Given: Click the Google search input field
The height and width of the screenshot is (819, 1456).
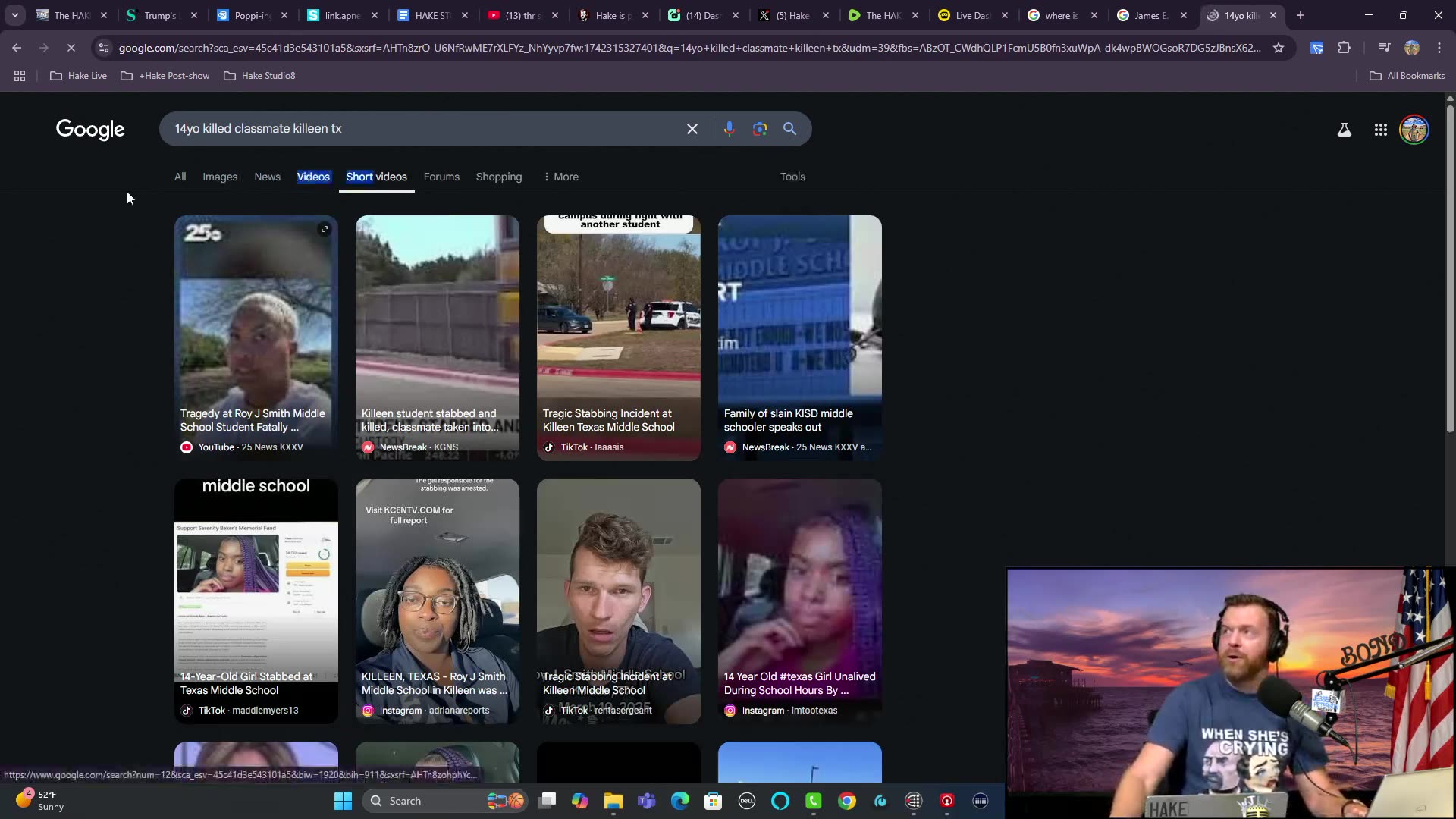Looking at the screenshot, I should [x=425, y=129].
